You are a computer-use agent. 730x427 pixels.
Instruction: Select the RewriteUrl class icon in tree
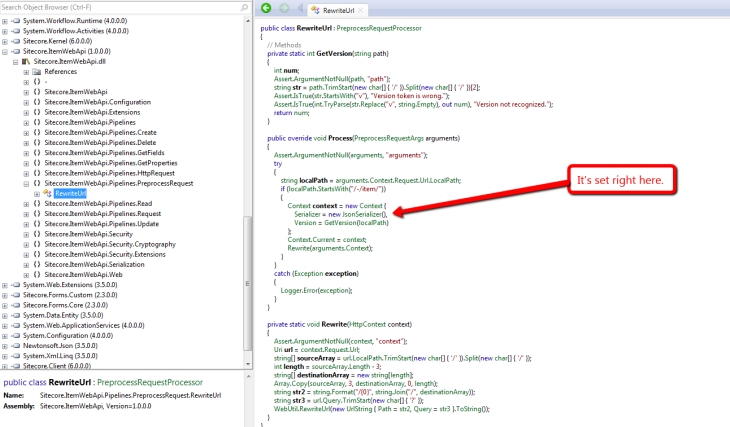click(47, 193)
